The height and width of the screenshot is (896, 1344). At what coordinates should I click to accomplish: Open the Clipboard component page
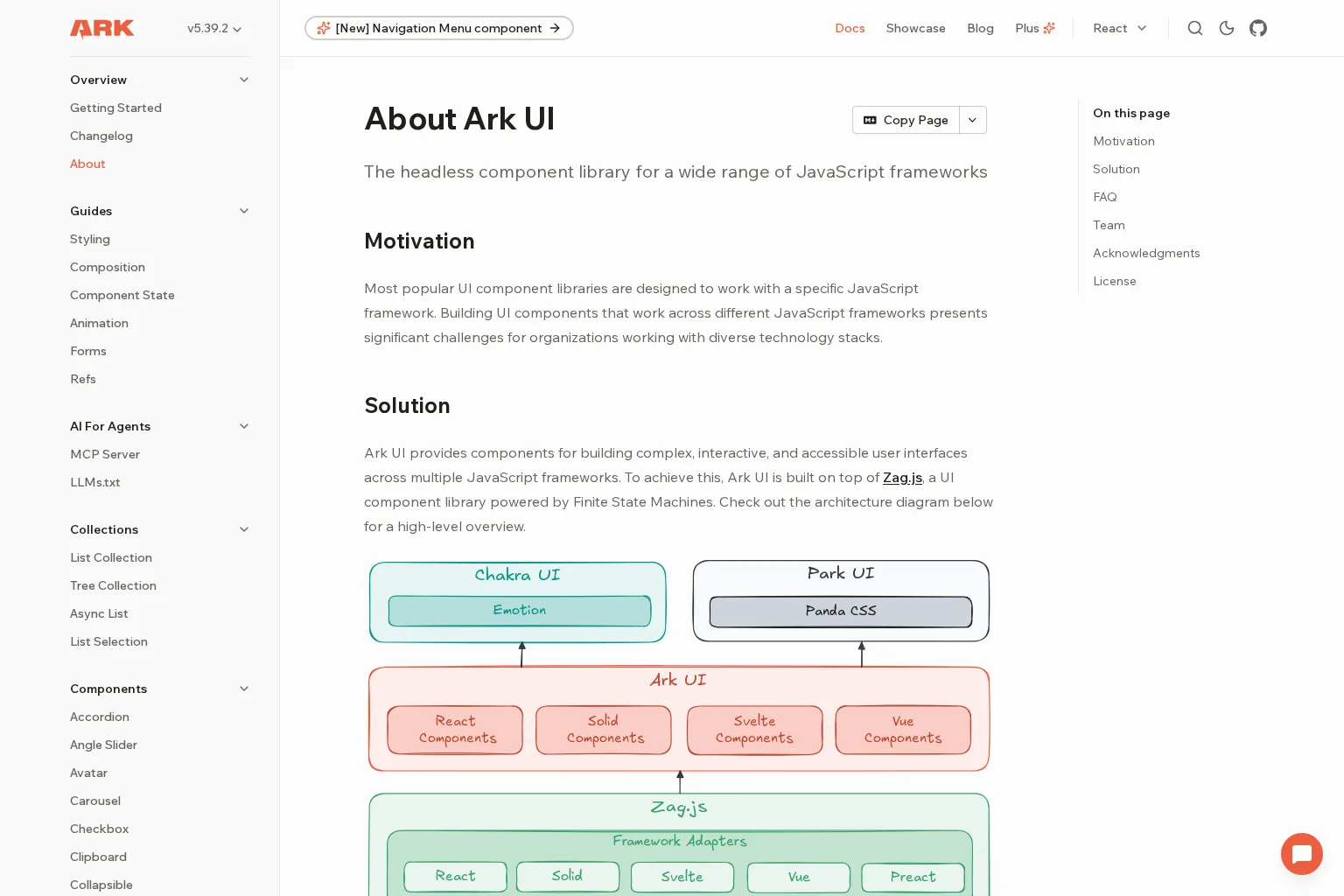(98, 857)
